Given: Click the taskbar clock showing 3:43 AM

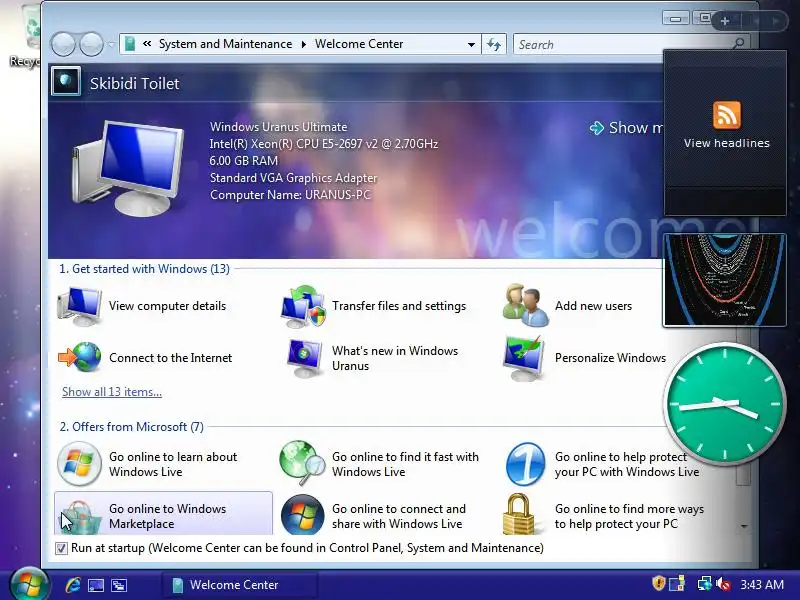Looking at the screenshot, I should (x=762, y=584).
